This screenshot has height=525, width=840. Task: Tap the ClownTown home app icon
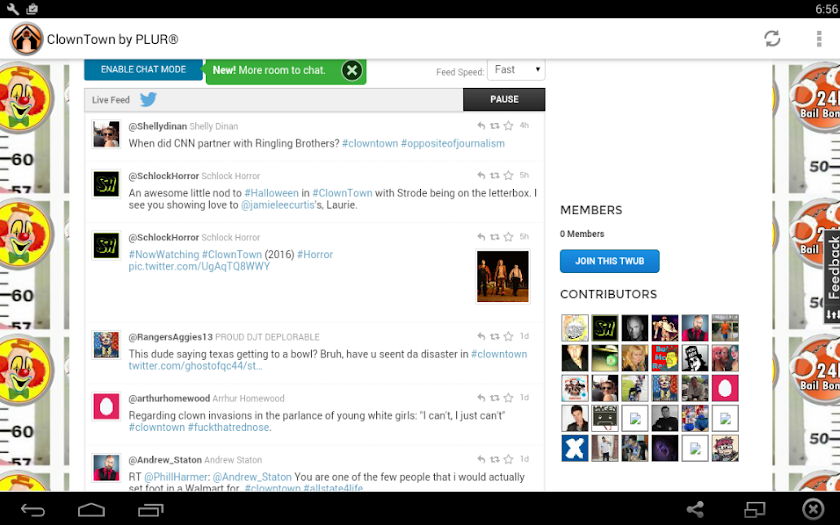coord(26,39)
